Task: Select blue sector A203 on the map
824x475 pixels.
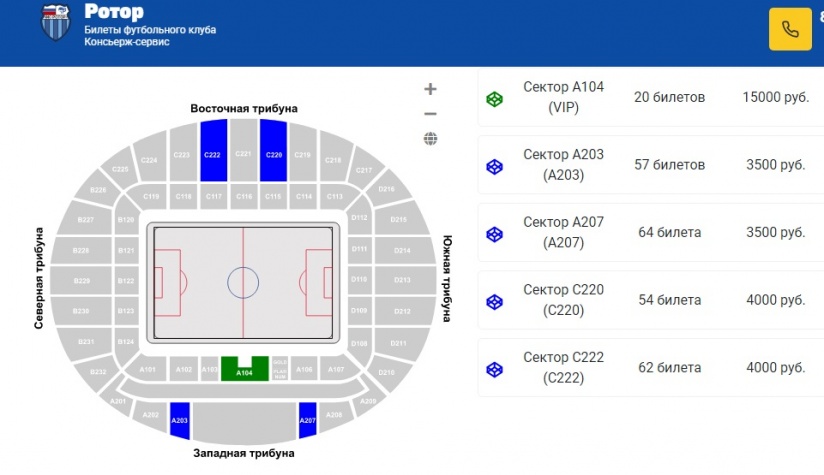Action: [x=180, y=420]
